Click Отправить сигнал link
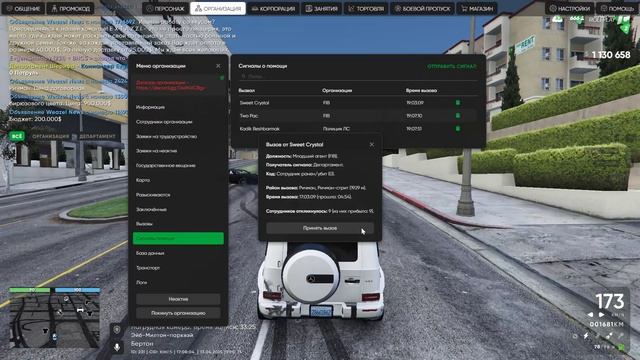Image resolution: width=640 pixels, height=360 pixels. point(452,66)
